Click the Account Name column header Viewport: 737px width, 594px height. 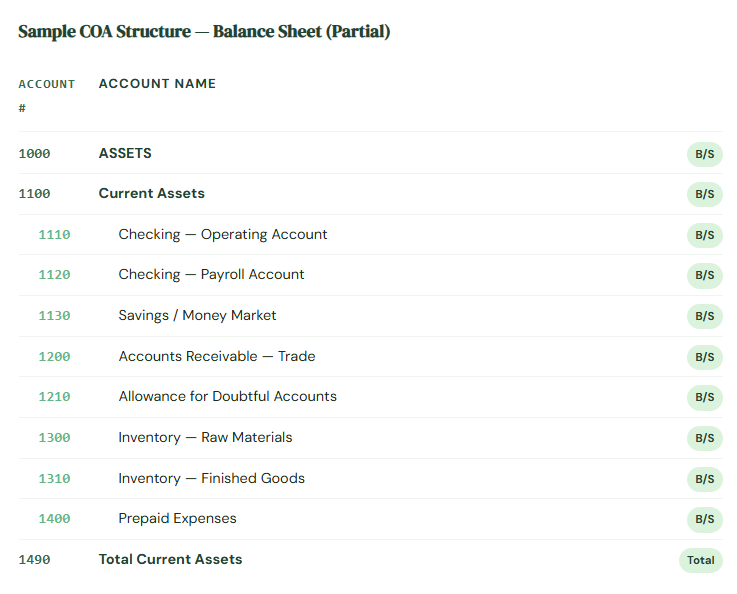(x=157, y=84)
